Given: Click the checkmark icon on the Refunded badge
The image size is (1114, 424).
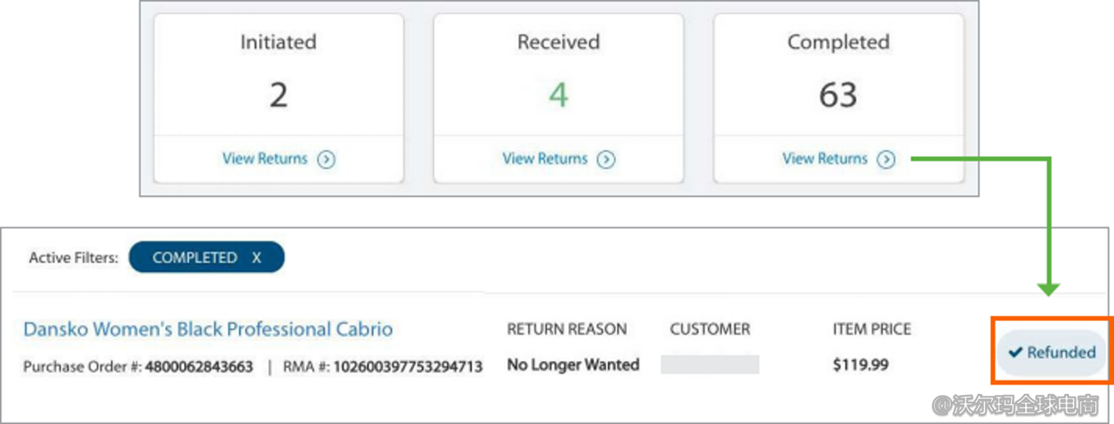Looking at the screenshot, I should pos(1015,352).
